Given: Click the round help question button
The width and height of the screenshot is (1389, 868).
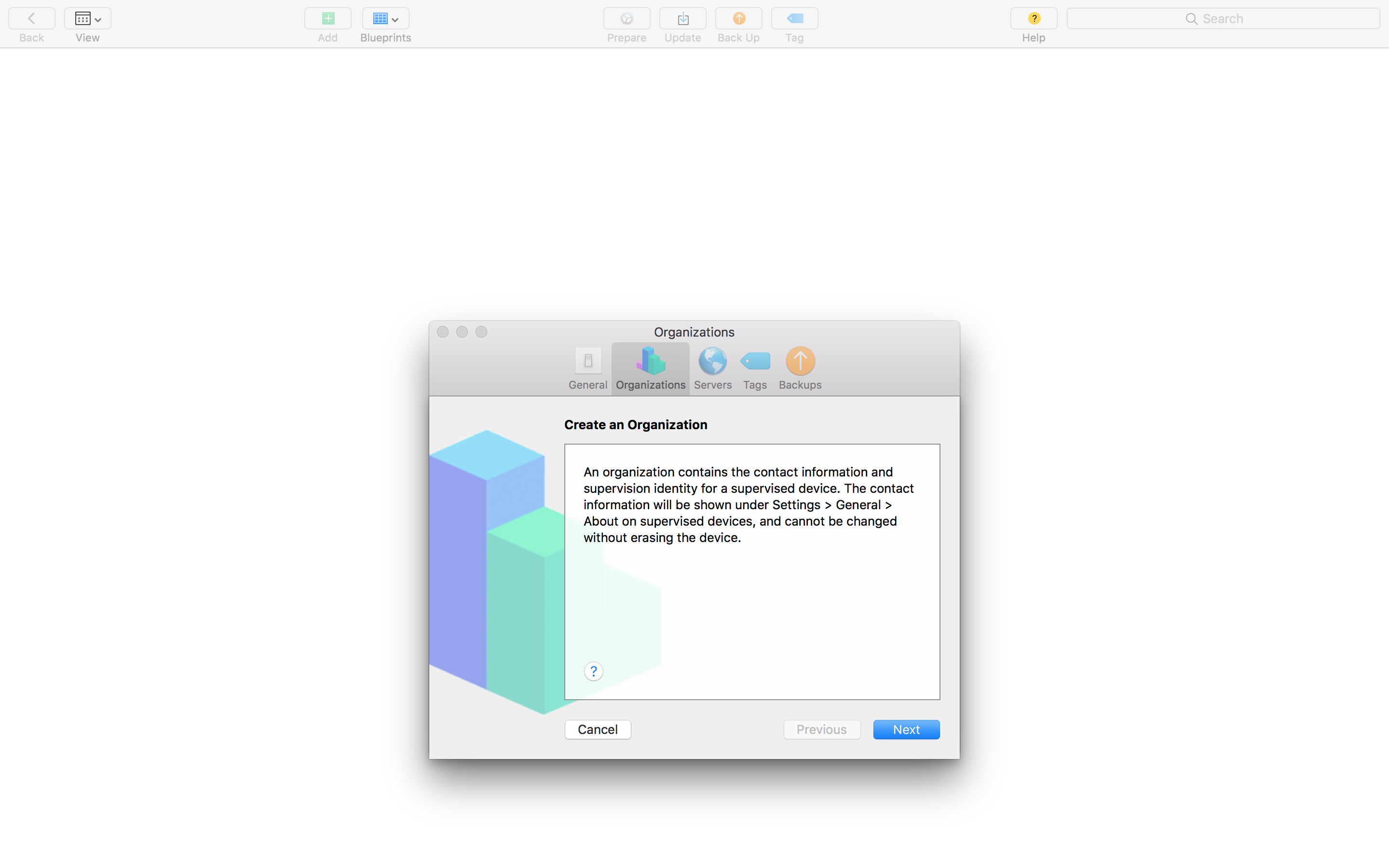Looking at the screenshot, I should tap(594, 671).
